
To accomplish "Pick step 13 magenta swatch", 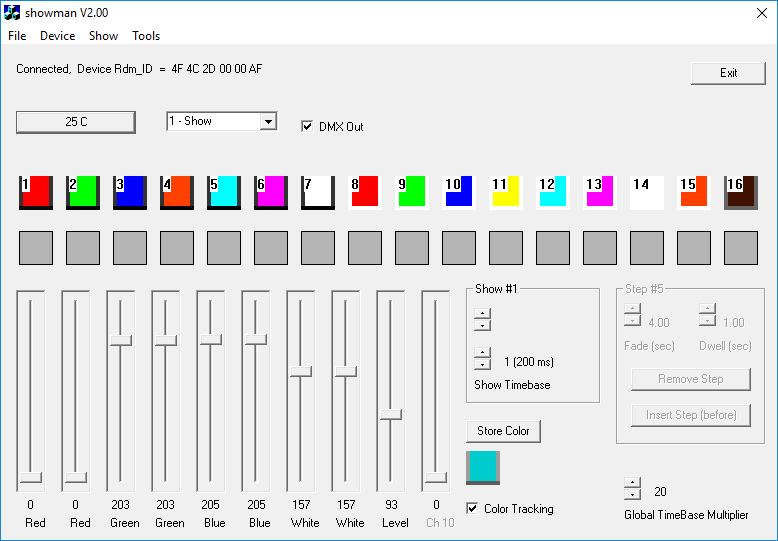I will point(600,192).
